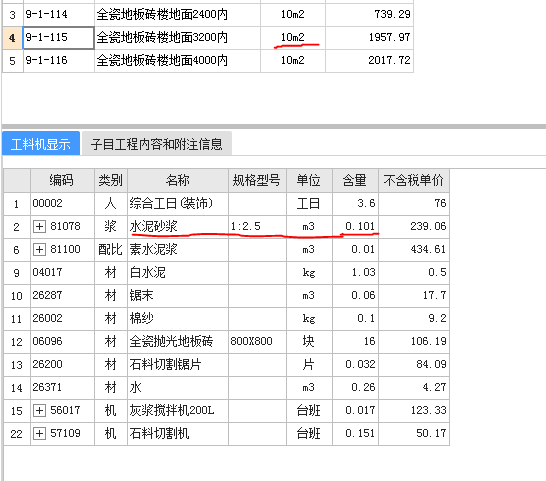Screen dimensions: 546x481
Task: Click the 编码 column header
Action: tap(62, 180)
